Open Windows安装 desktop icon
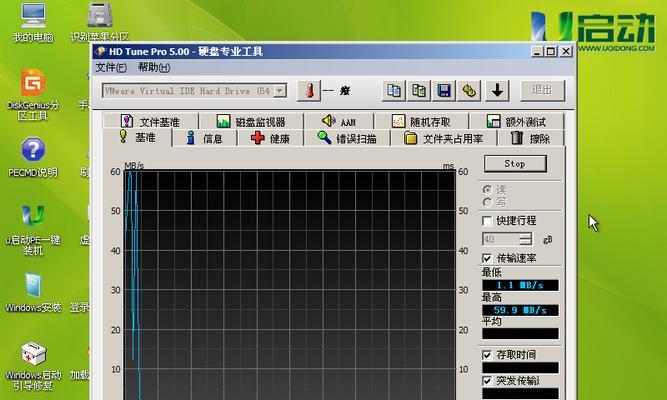The height and width of the screenshot is (400, 667). tap(33, 293)
